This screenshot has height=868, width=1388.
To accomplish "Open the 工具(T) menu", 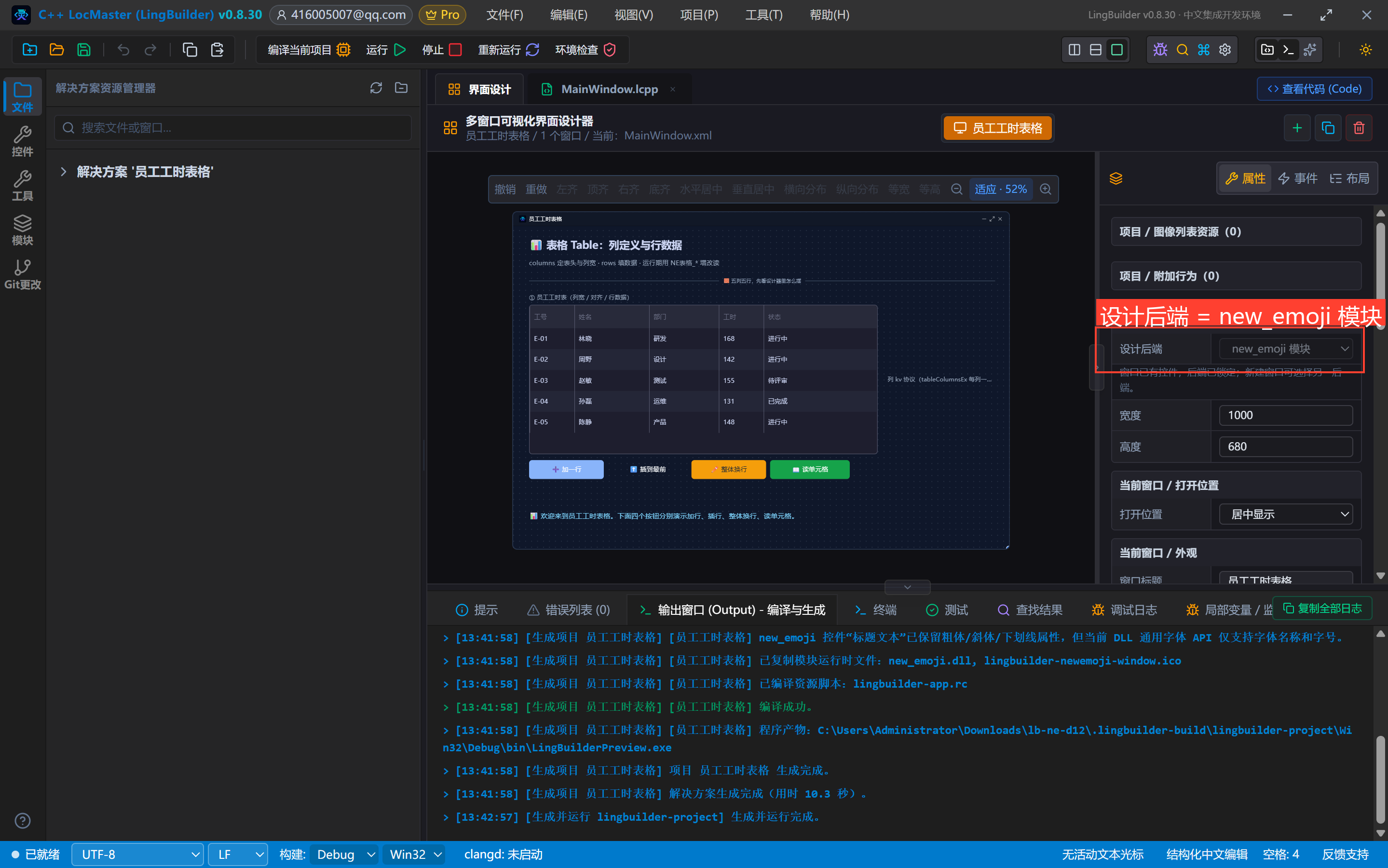I will 764,15.
